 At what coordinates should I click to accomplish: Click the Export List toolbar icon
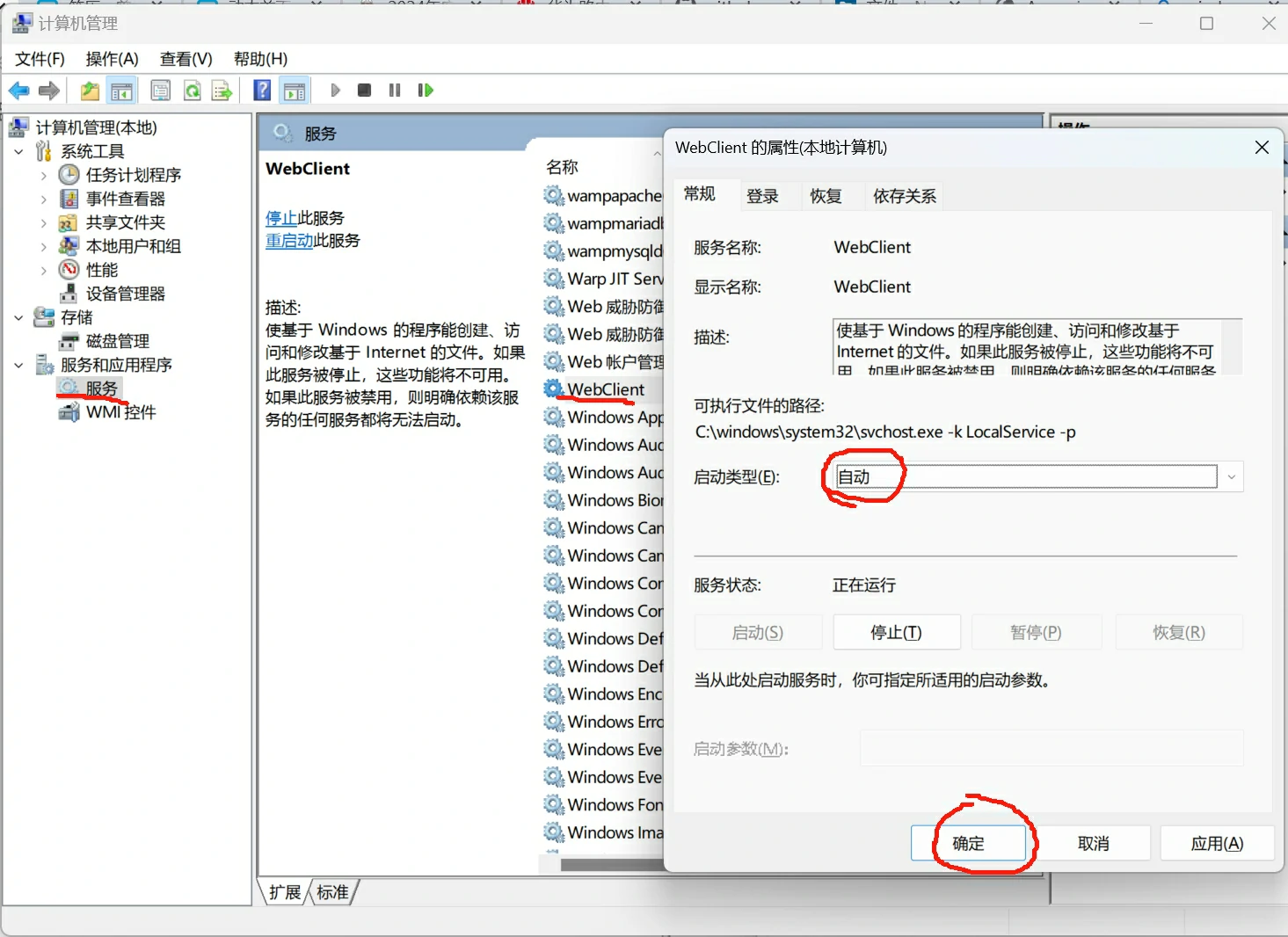click(222, 91)
